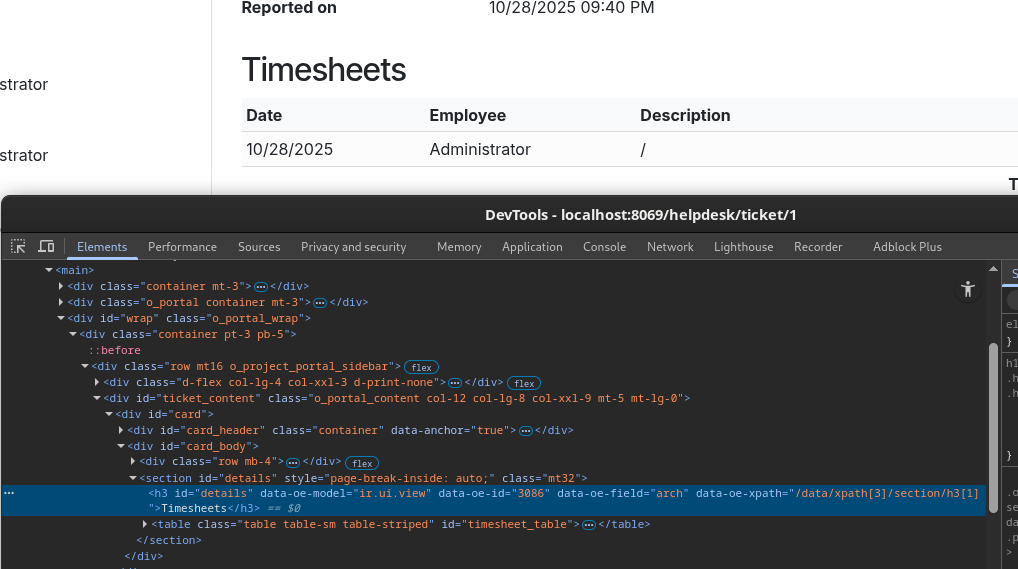Collapse the main element node

point(49,270)
